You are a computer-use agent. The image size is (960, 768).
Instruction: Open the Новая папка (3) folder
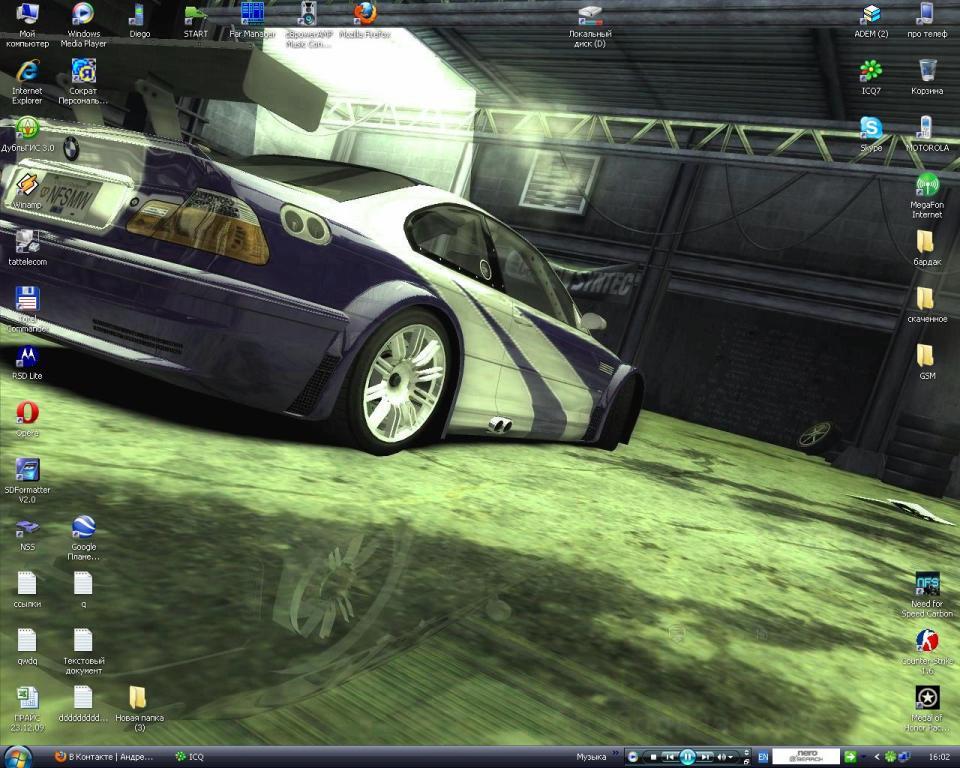click(140, 709)
